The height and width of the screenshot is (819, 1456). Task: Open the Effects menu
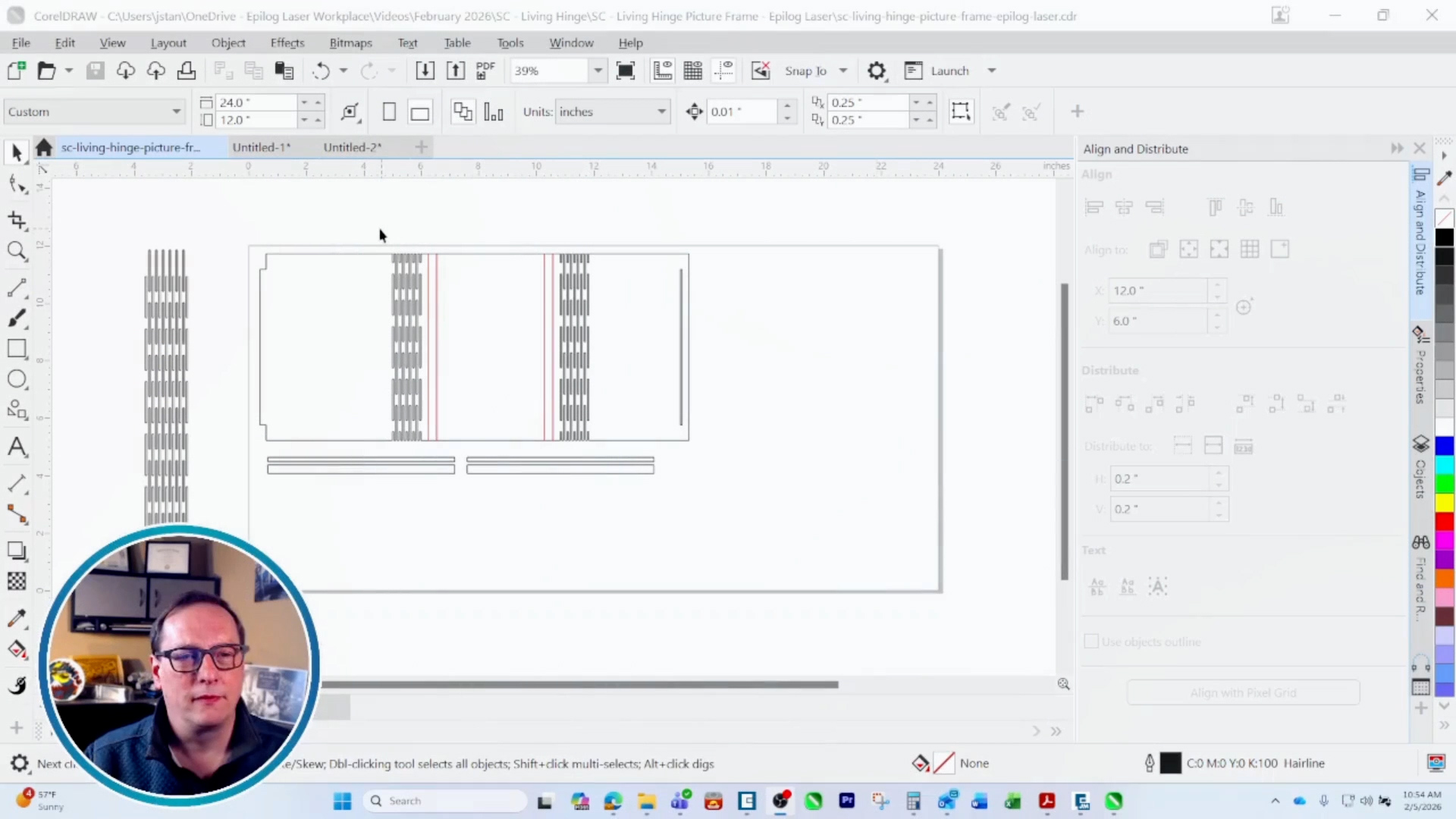pos(287,43)
